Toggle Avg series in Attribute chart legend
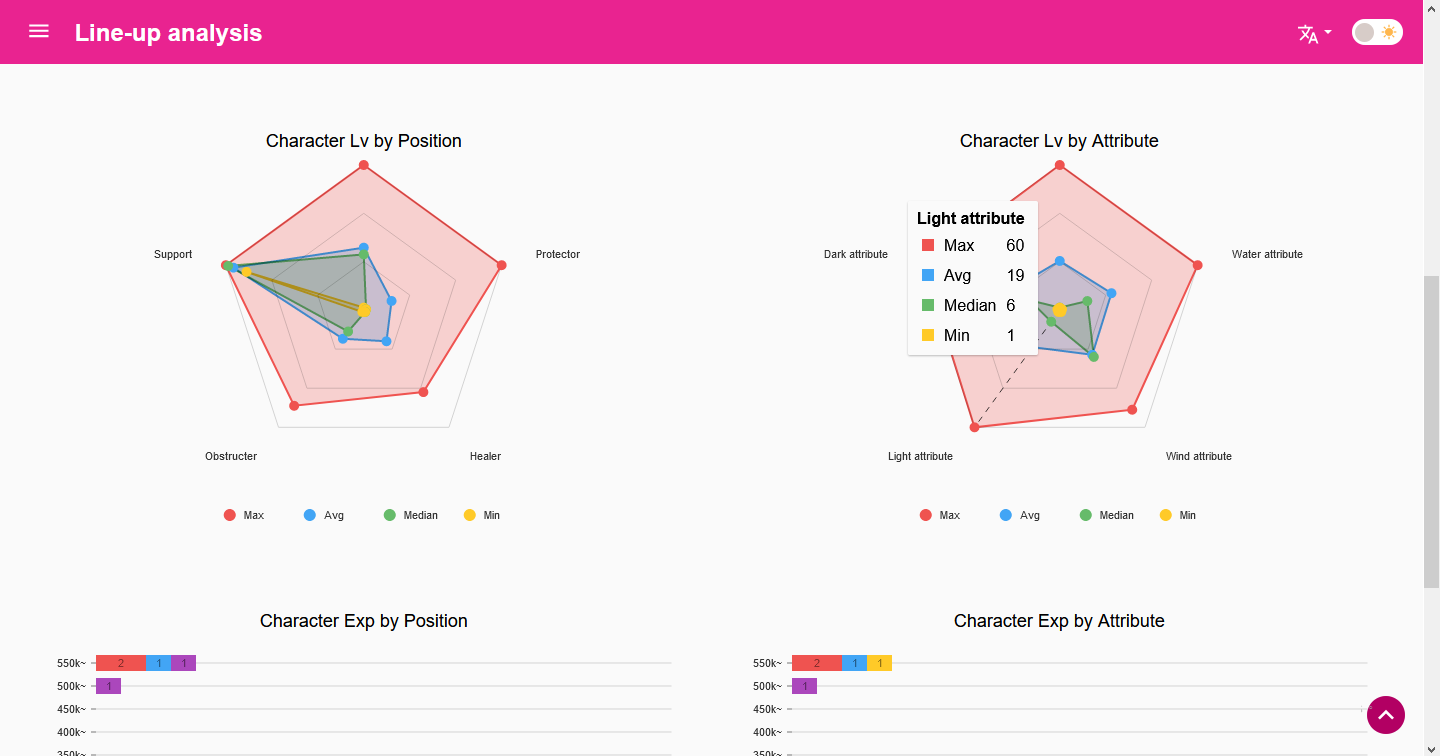This screenshot has width=1440, height=756. 1020,515
